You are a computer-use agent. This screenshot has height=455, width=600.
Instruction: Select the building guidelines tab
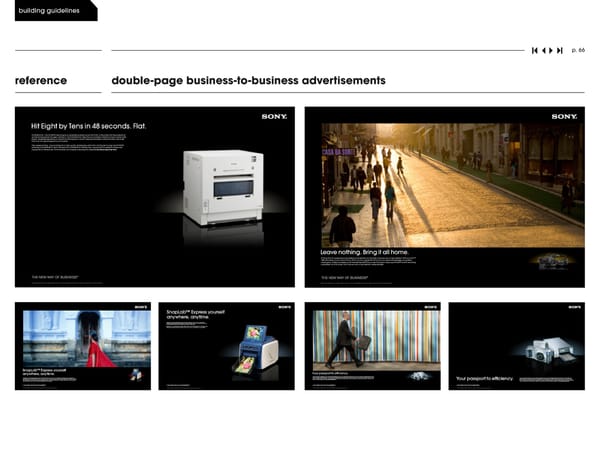click(48, 10)
